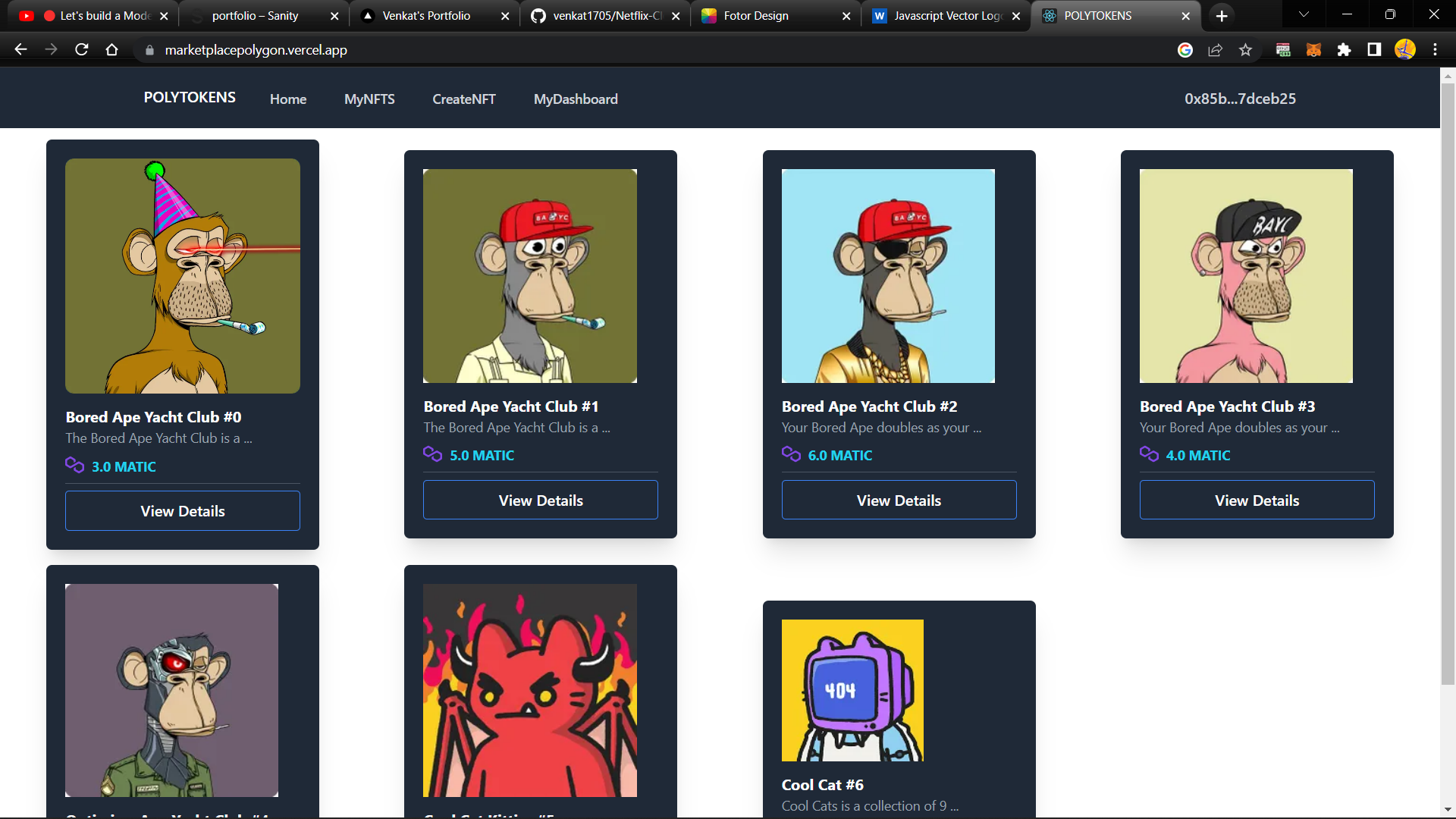
Task: Click the site padlock security icon
Action: [x=149, y=50]
